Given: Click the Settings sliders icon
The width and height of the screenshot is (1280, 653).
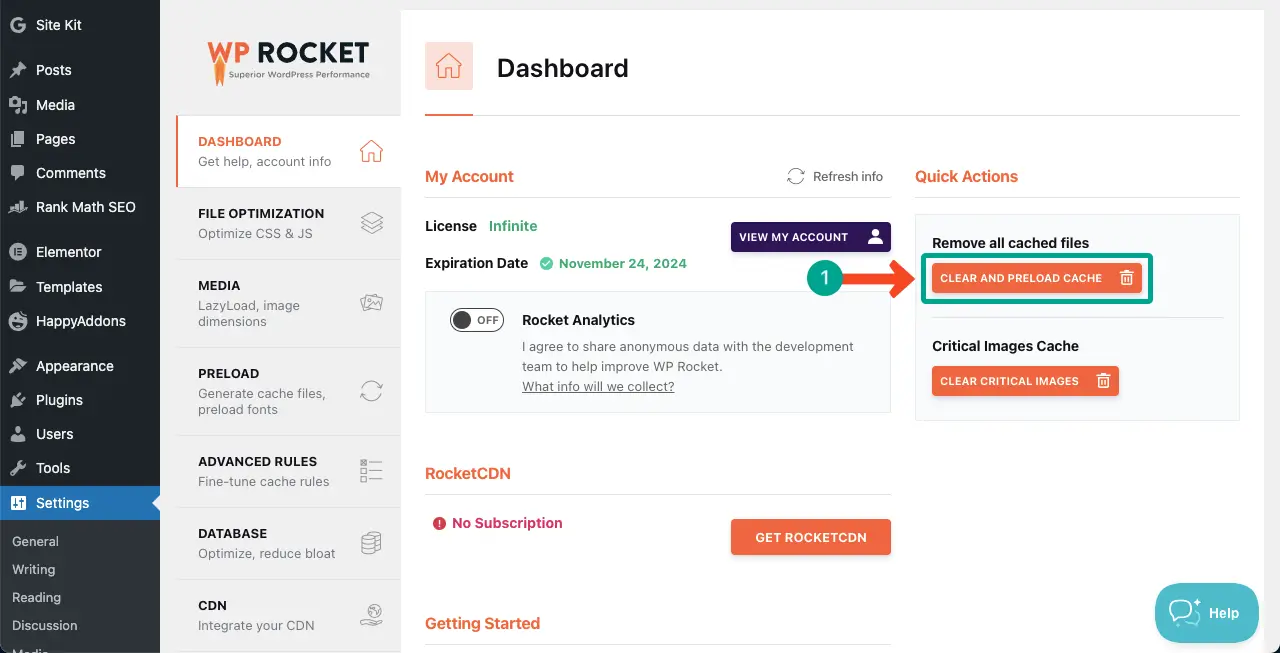Looking at the screenshot, I should 18,503.
